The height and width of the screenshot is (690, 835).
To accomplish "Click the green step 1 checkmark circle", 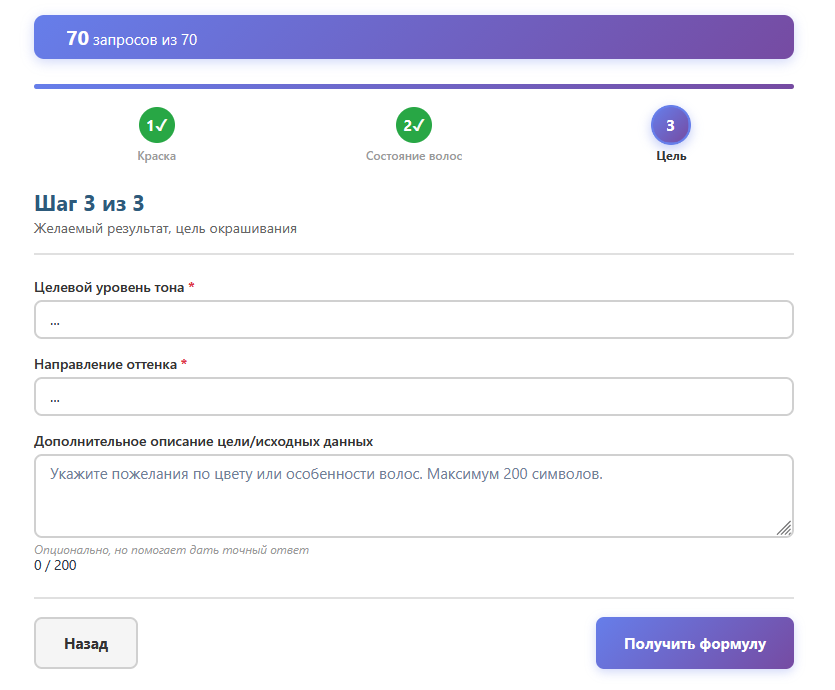I will pos(157,125).
